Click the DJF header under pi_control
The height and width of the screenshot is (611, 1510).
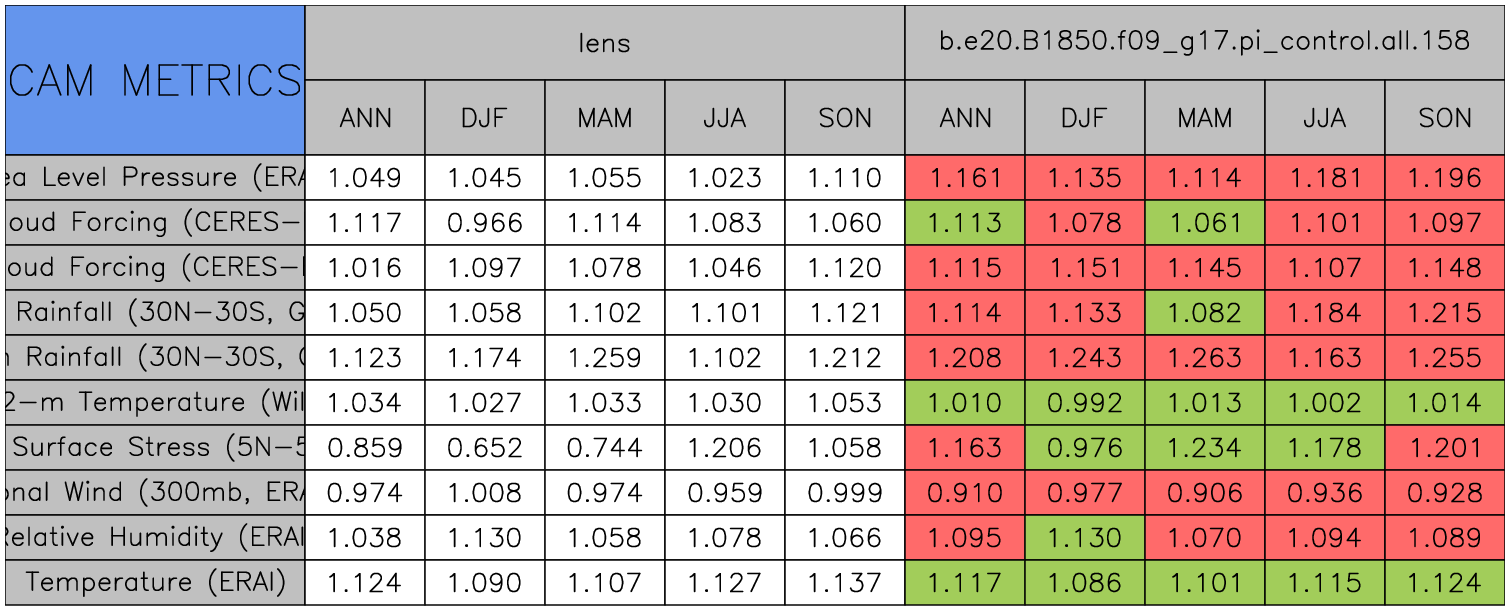coord(1084,118)
